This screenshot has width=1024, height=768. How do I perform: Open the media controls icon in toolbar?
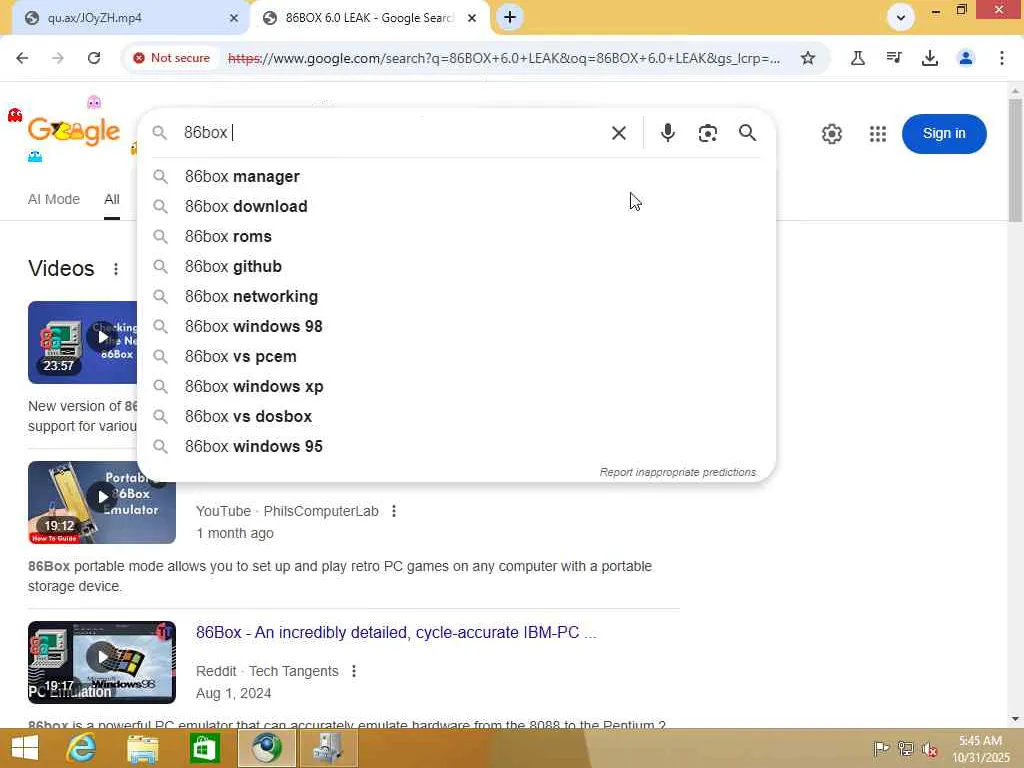(893, 58)
